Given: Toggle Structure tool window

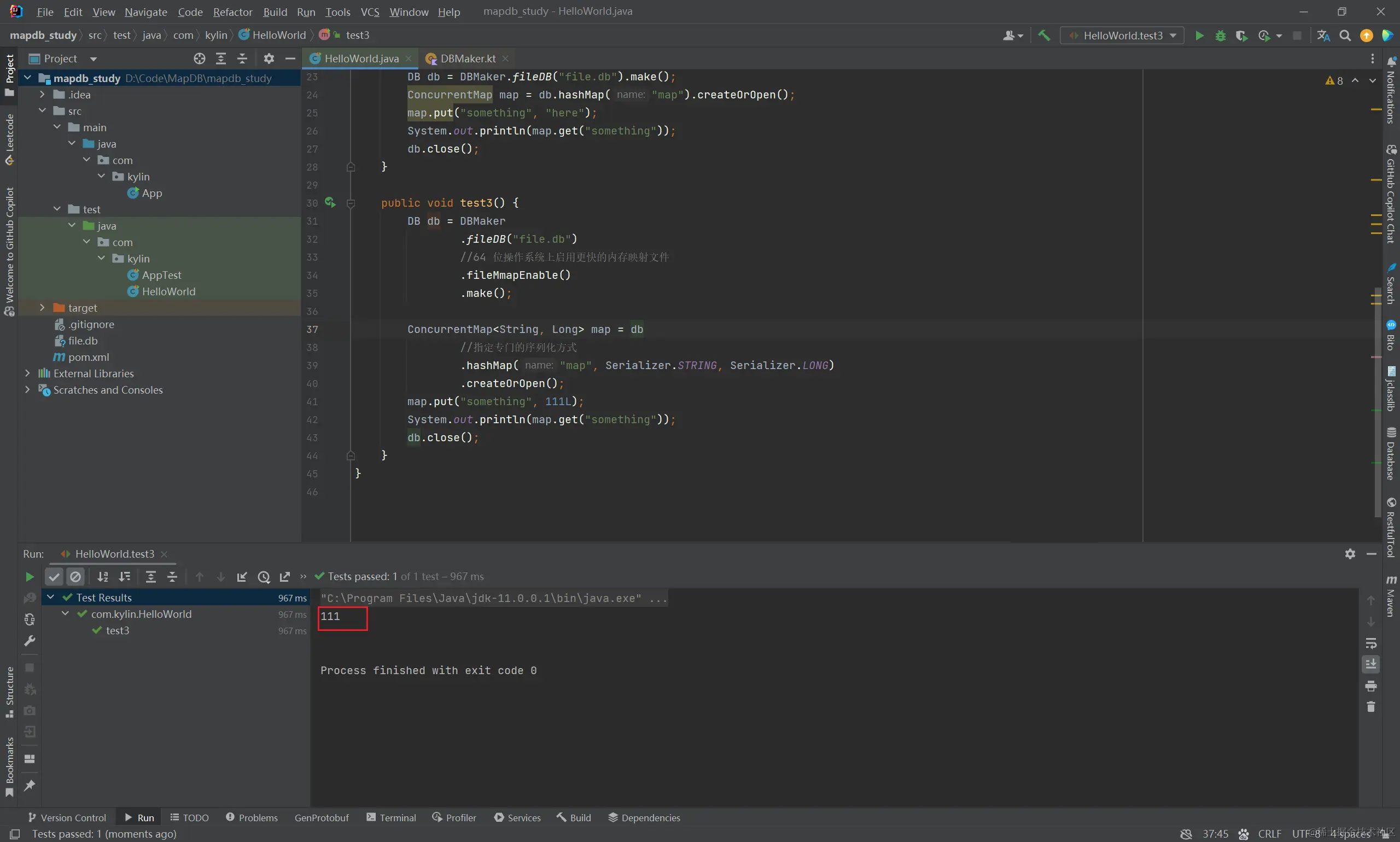Looking at the screenshot, I should (9, 692).
